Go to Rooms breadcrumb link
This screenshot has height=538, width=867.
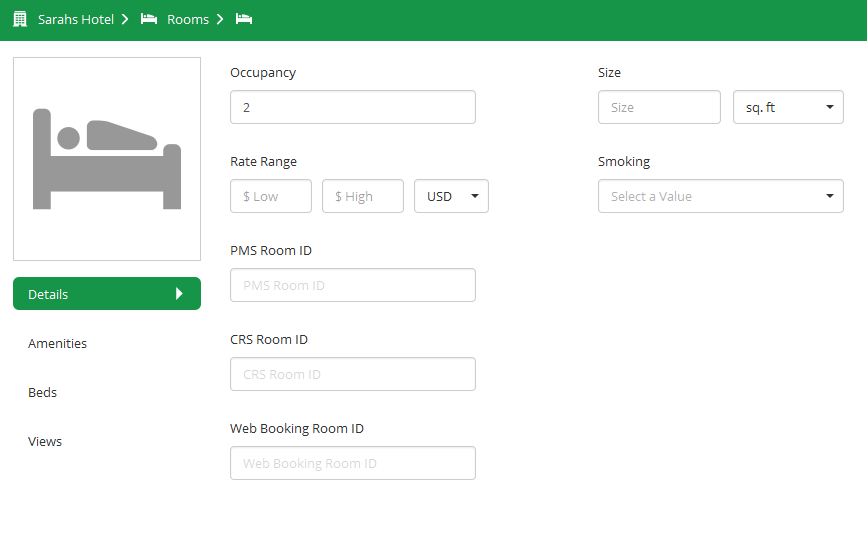coord(188,19)
